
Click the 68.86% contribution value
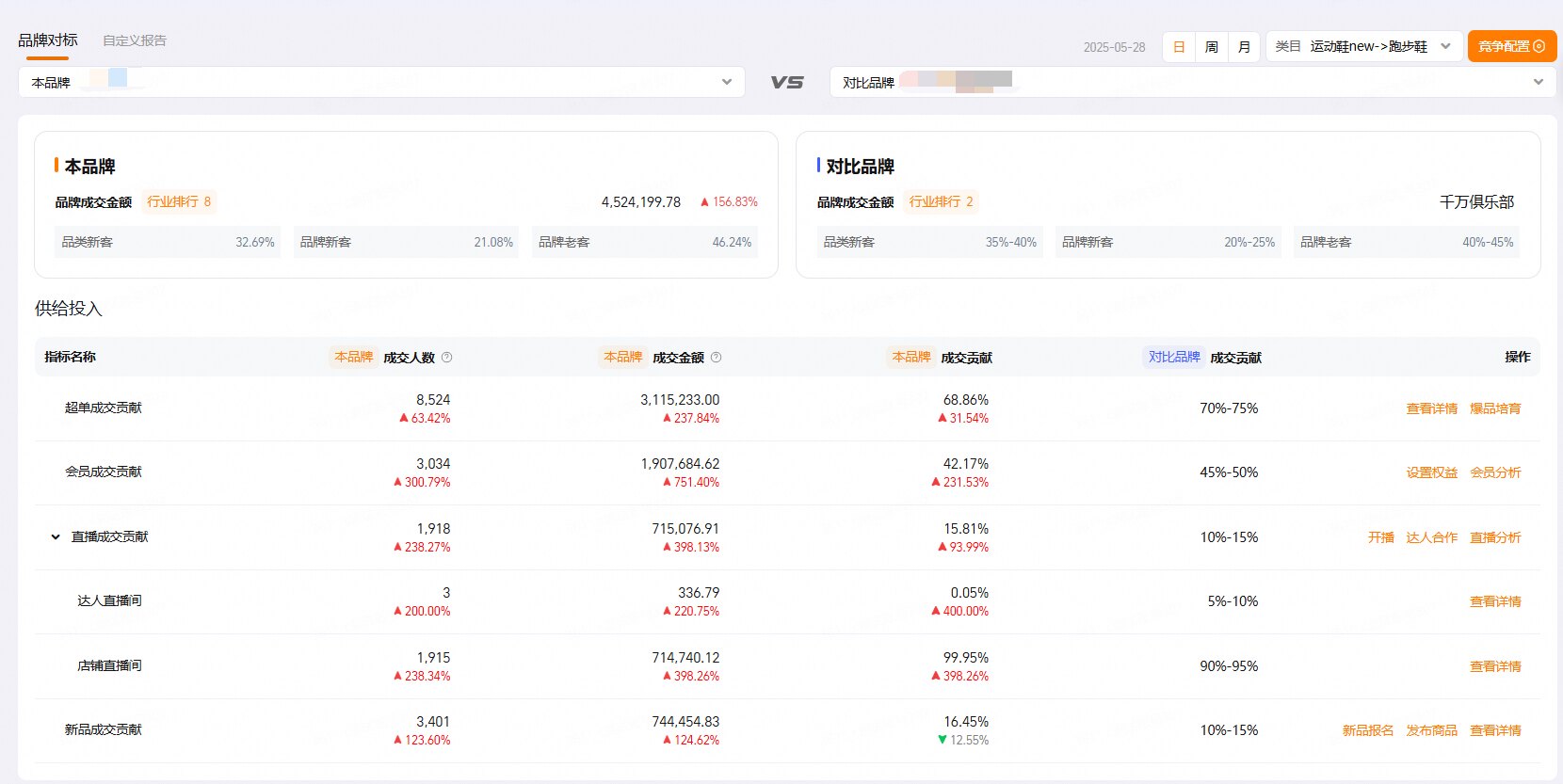point(966,400)
